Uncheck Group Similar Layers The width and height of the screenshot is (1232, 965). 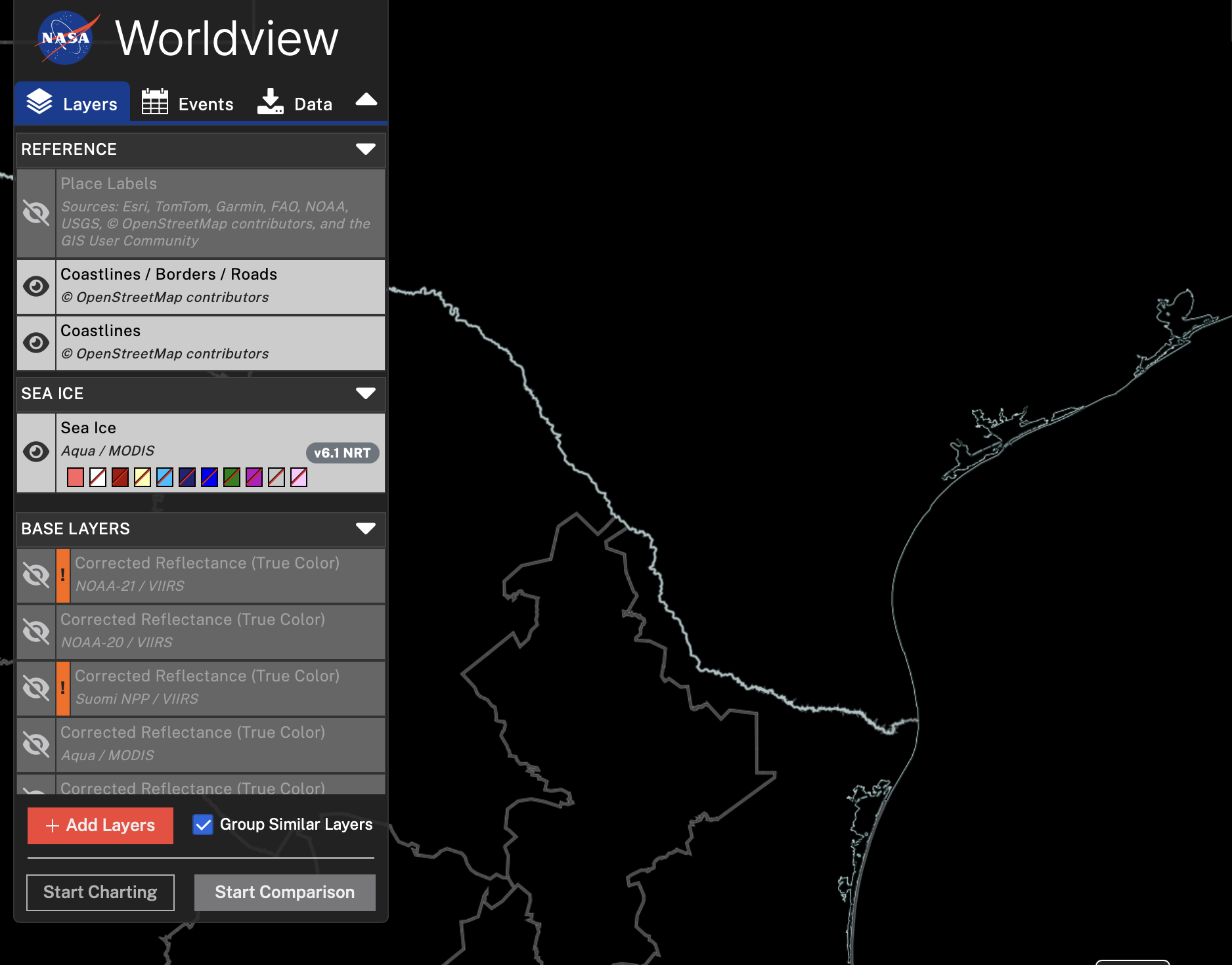pos(203,825)
